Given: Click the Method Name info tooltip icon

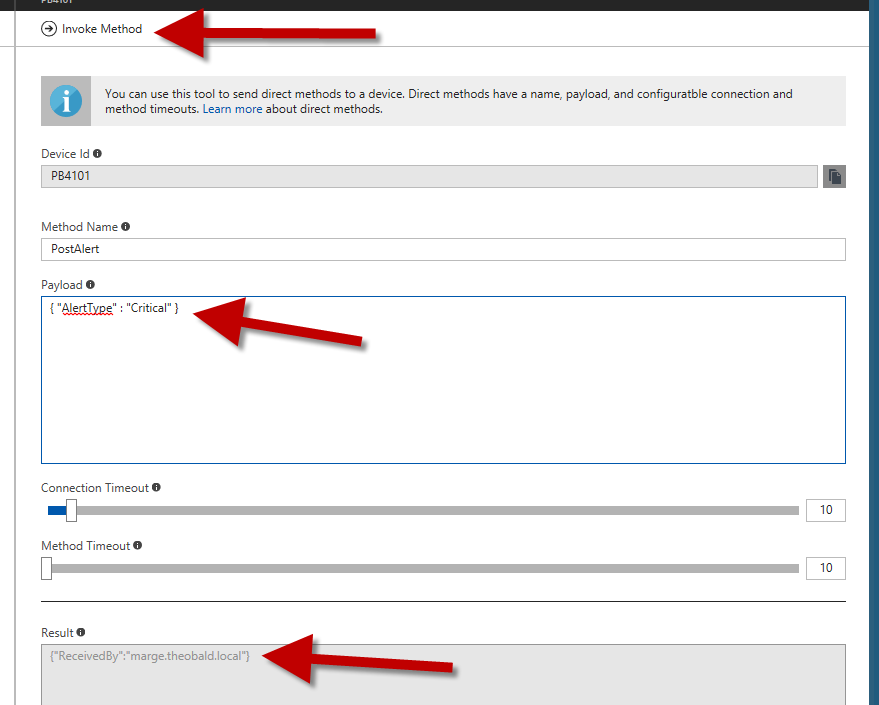Looking at the screenshot, I should point(126,226).
